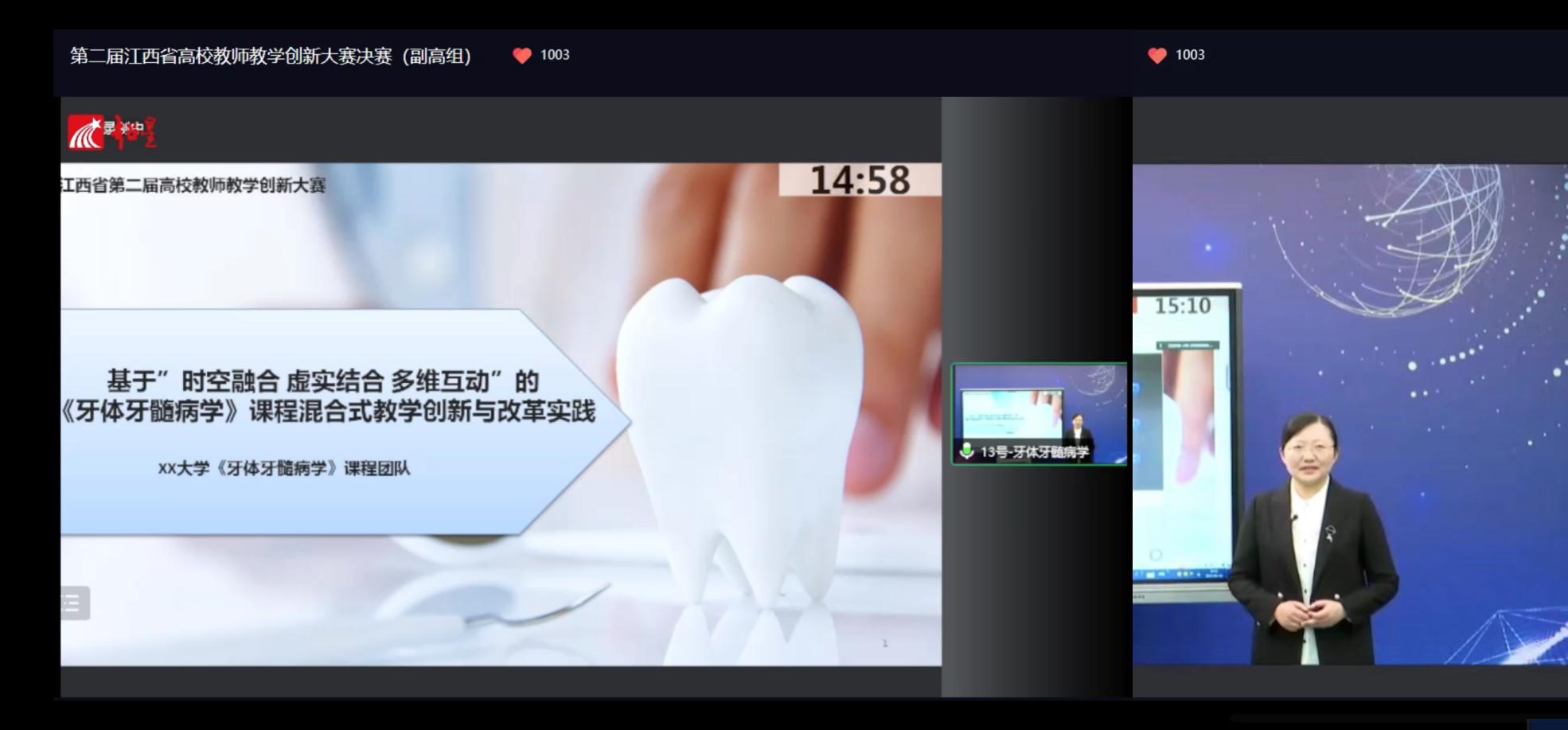Open the slide outline list icon
Viewport: 1568px width, 730px height.
(73, 603)
